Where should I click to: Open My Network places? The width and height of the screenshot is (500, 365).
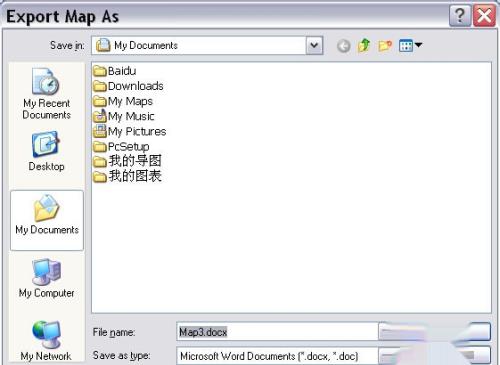[46, 341]
